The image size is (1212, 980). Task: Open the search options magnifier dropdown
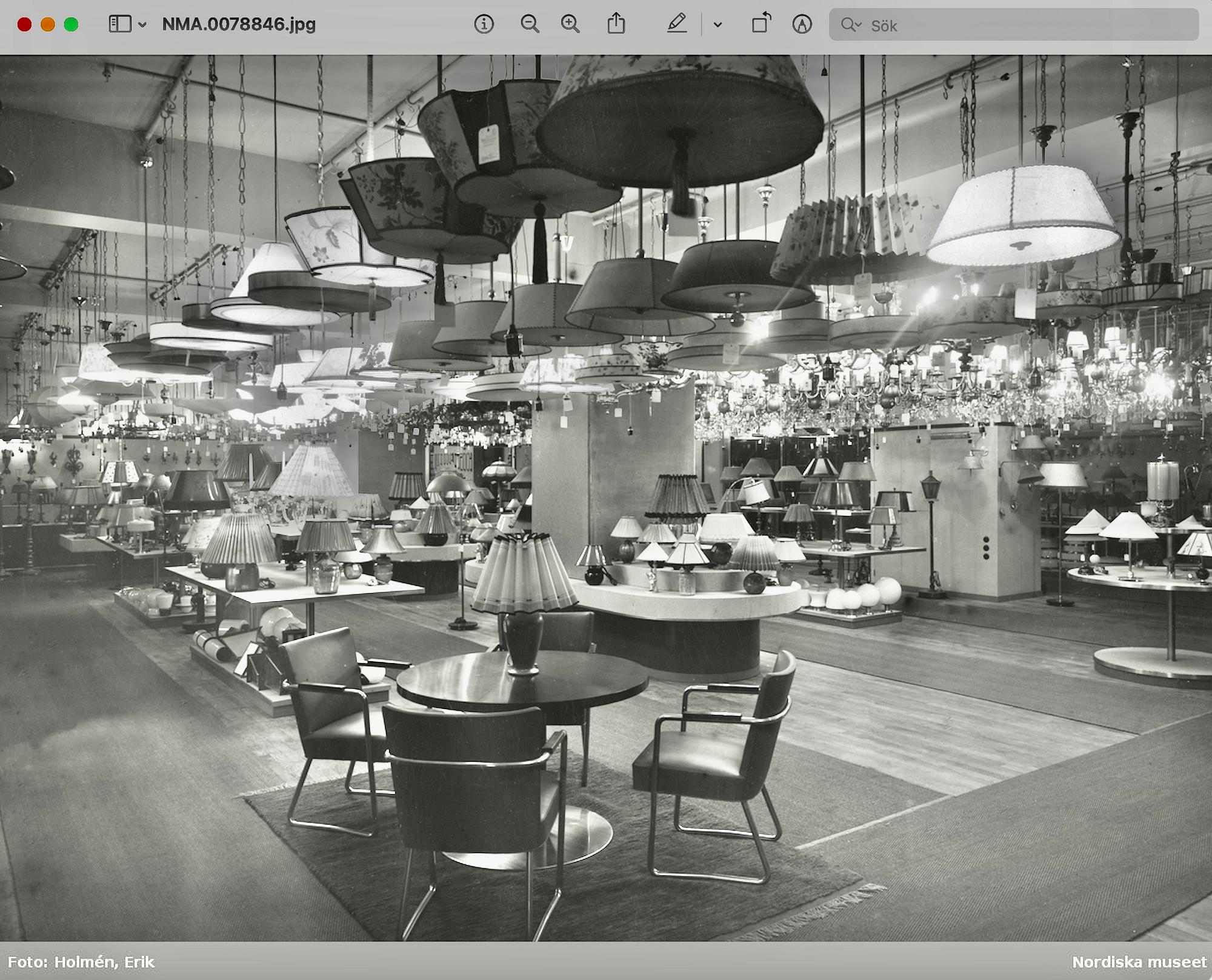(851, 25)
